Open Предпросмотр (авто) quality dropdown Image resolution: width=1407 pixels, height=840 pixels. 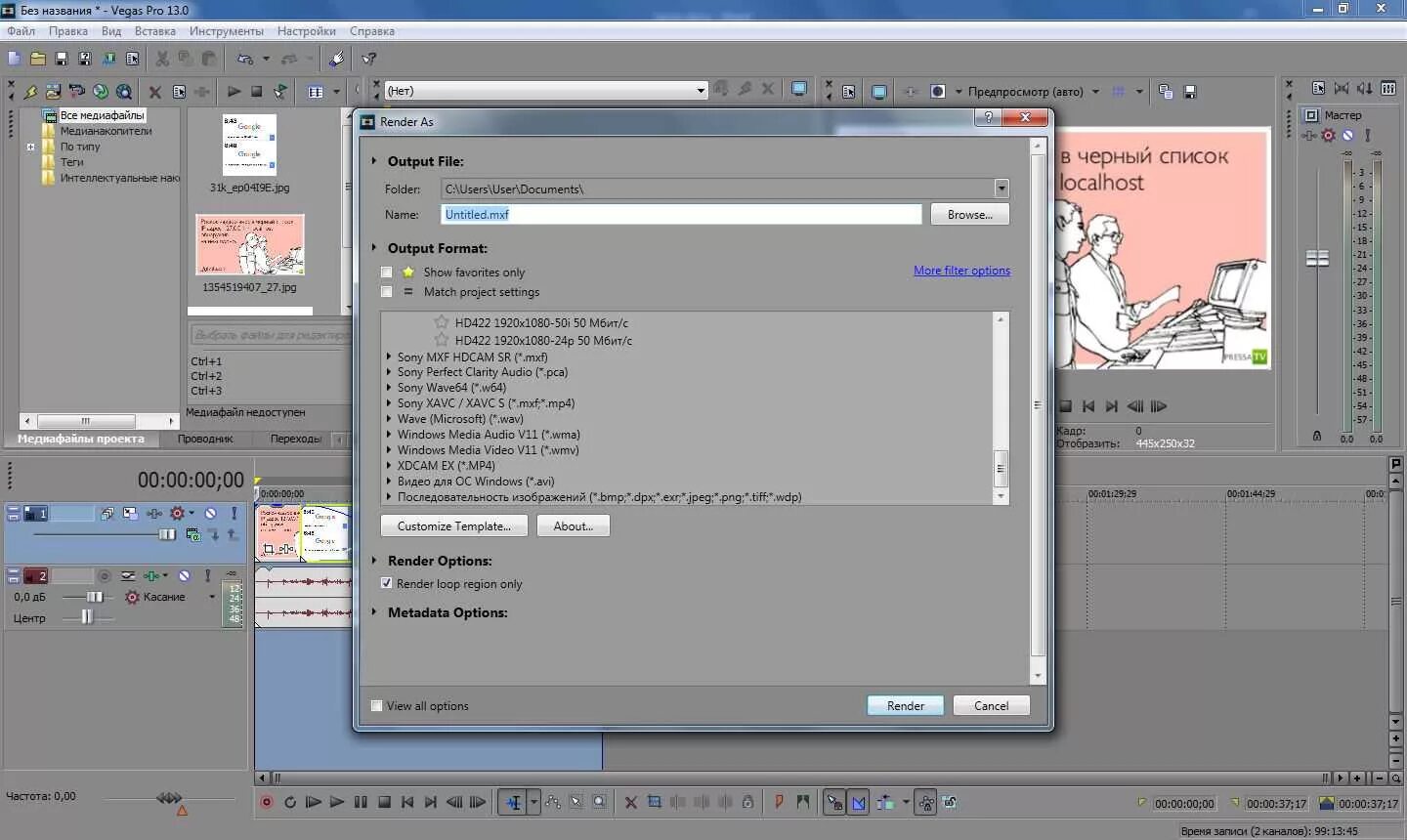coord(1095,92)
